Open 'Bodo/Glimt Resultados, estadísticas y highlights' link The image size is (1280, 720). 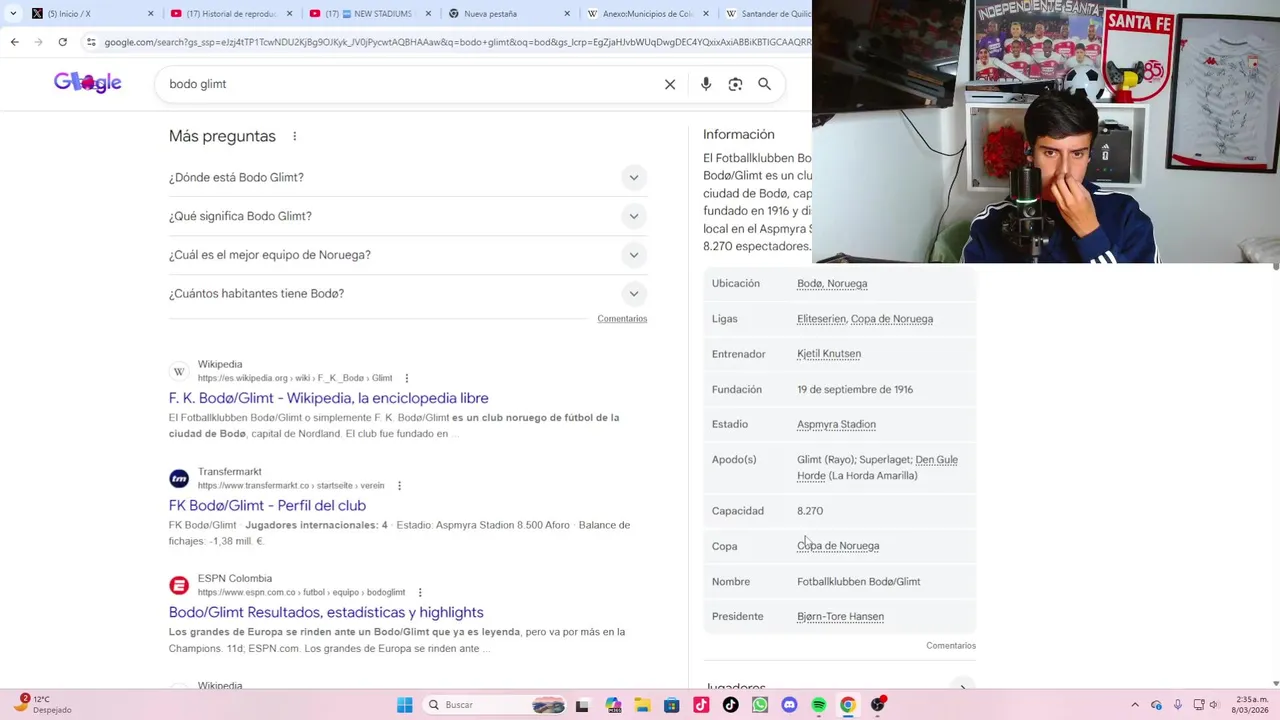pyautogui.click(x=326, y=612)
